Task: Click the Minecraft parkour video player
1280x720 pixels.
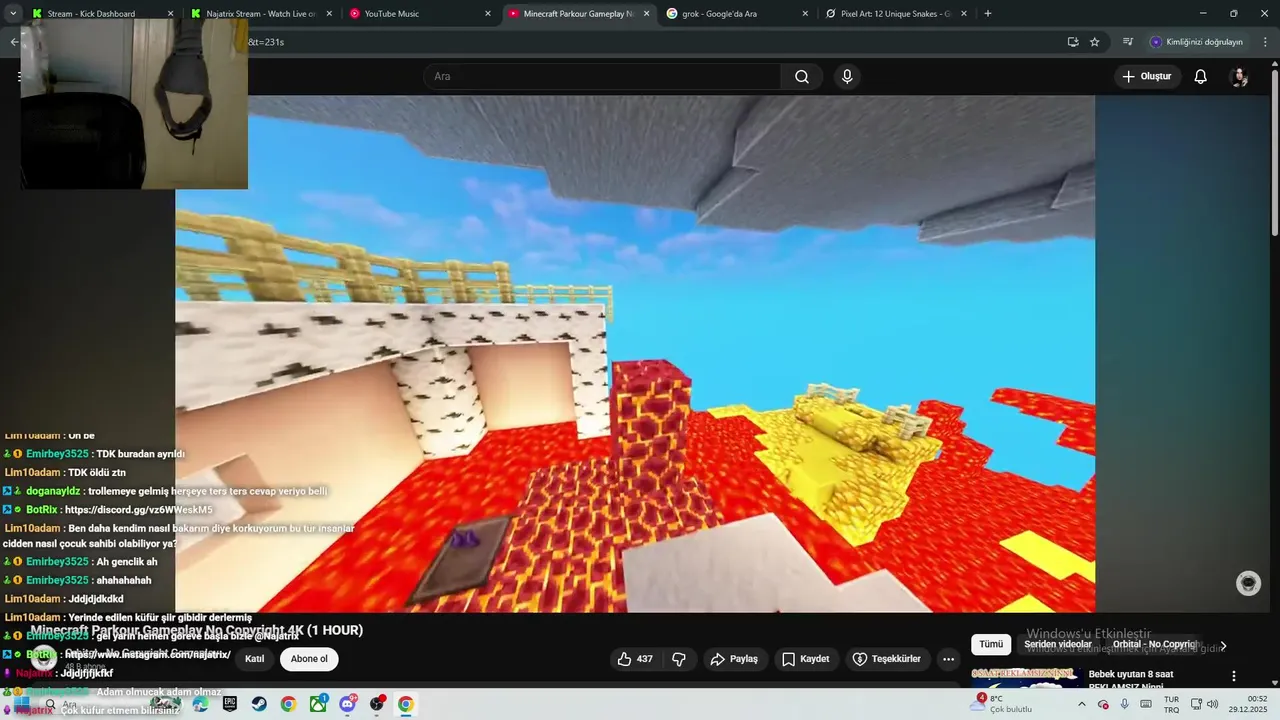Action: point(635,353)
